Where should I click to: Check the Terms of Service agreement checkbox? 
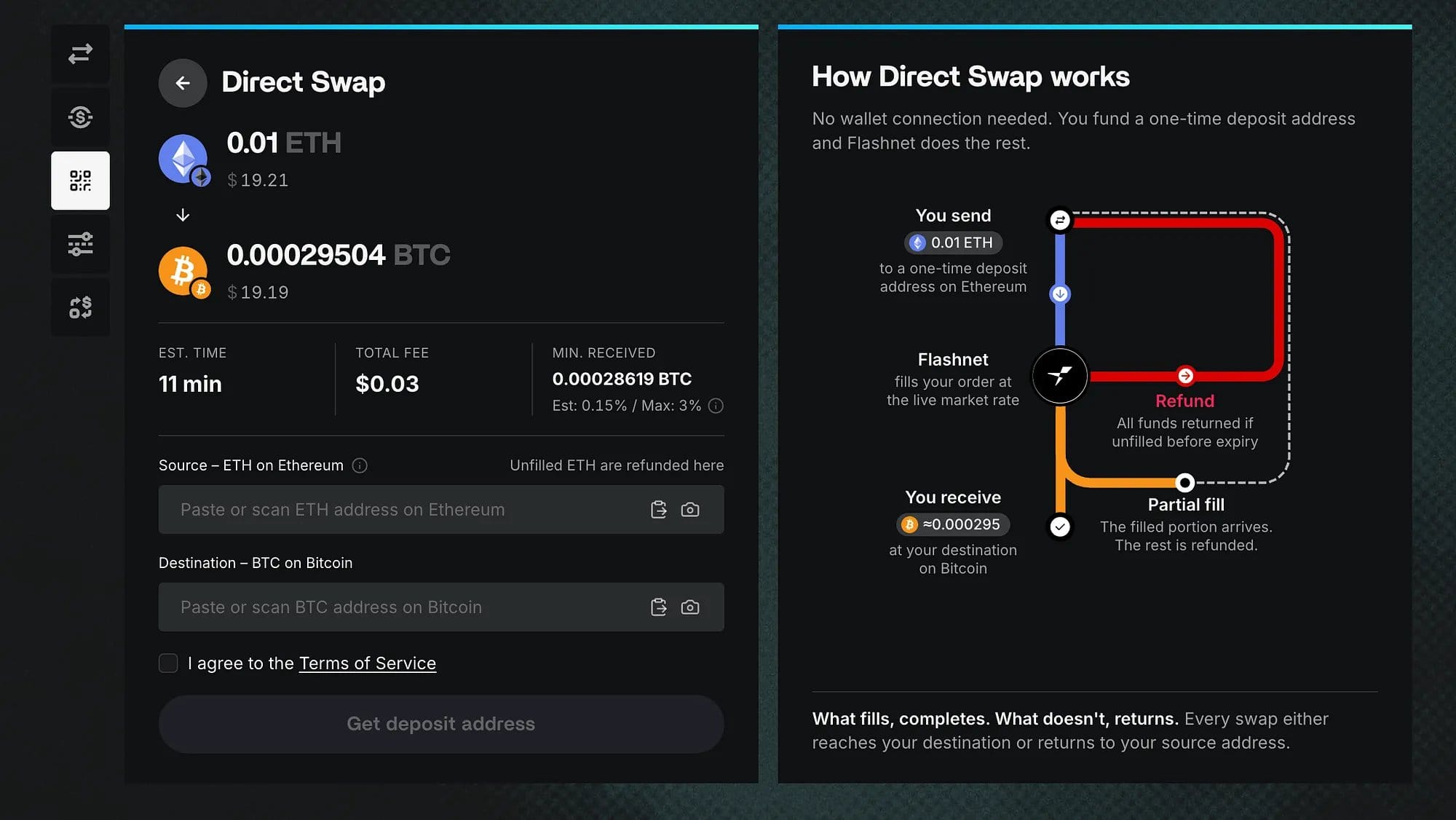(x=168, y=663)
